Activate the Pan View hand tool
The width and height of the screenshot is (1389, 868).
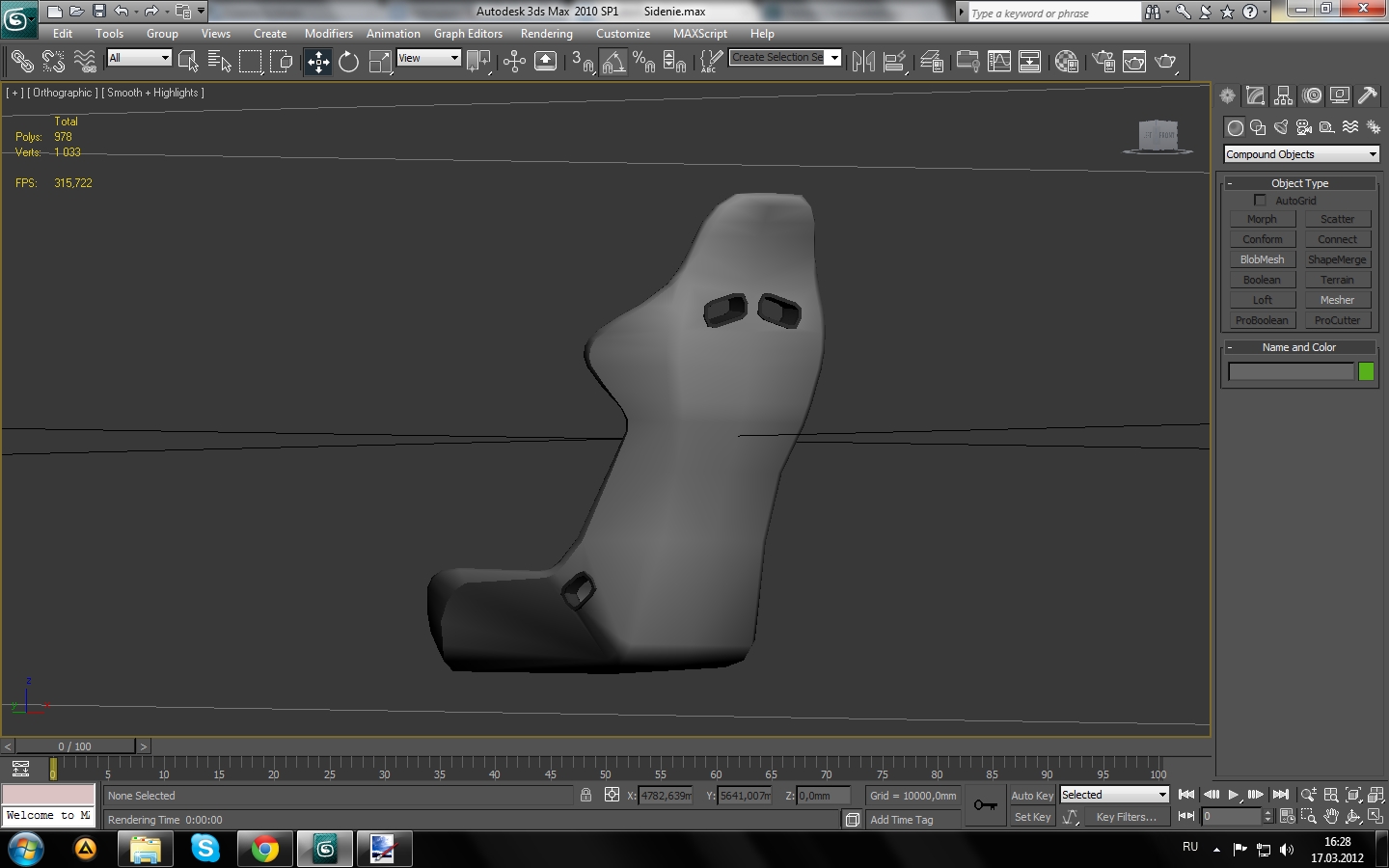(x=1331, y=817)
